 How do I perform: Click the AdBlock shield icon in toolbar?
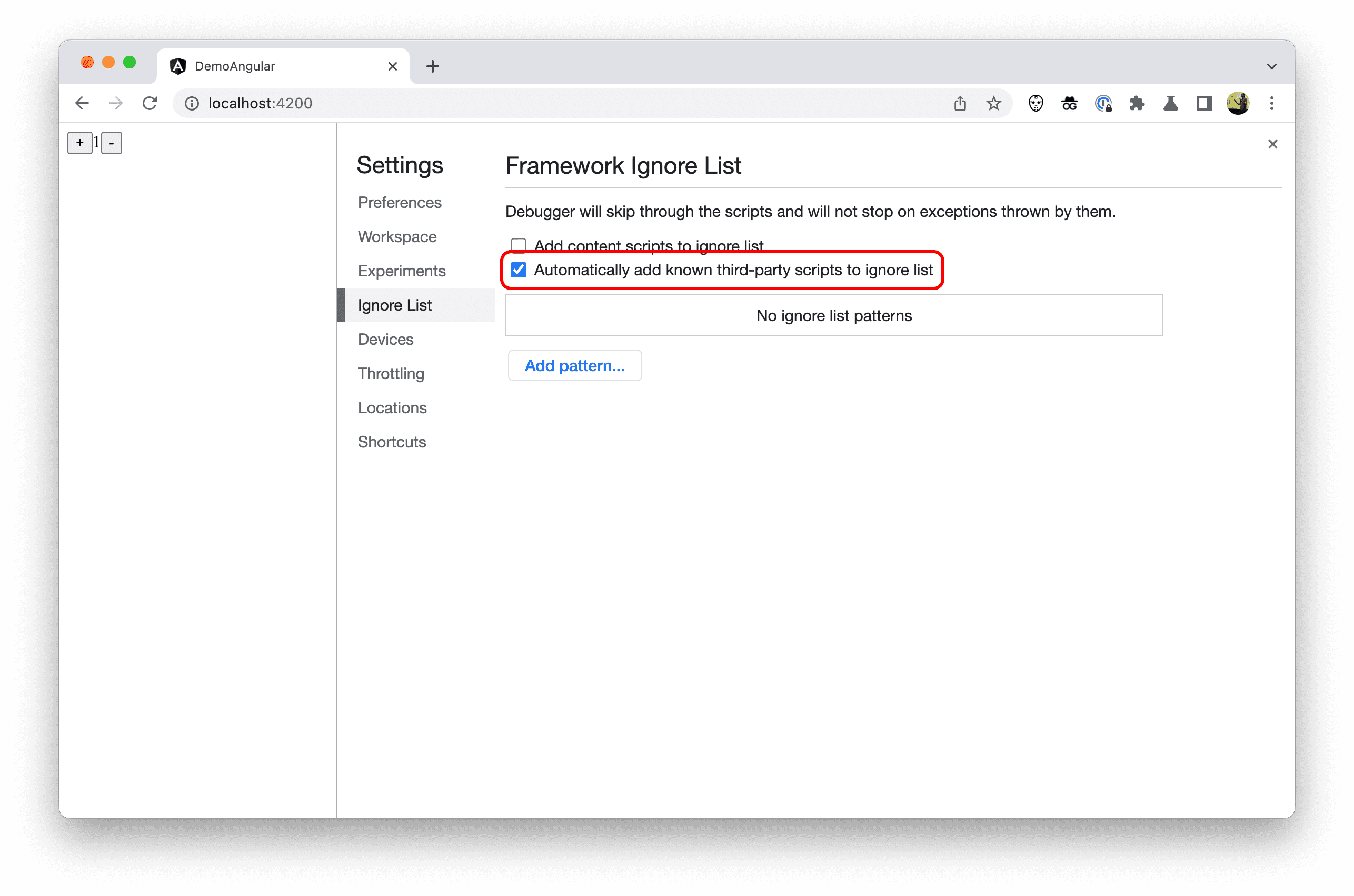[1035, 103]
